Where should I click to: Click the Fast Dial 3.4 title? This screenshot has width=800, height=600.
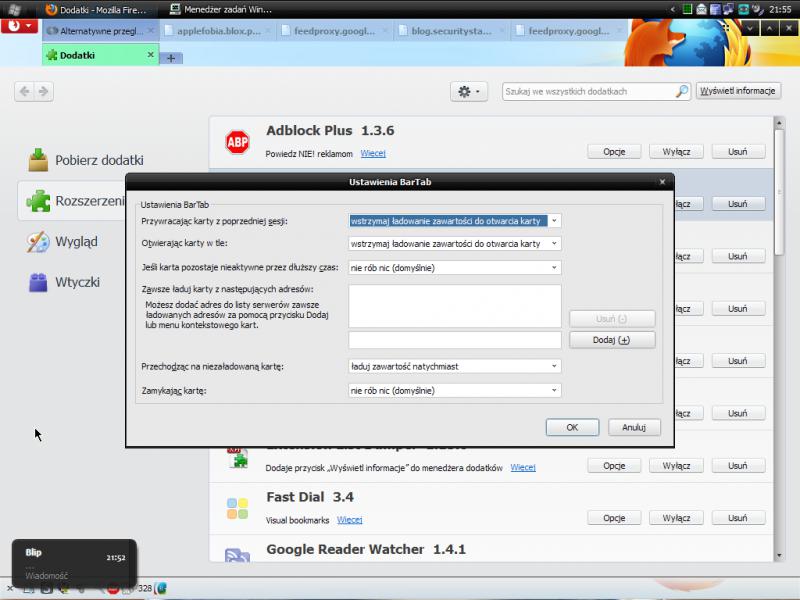point(310,497)
